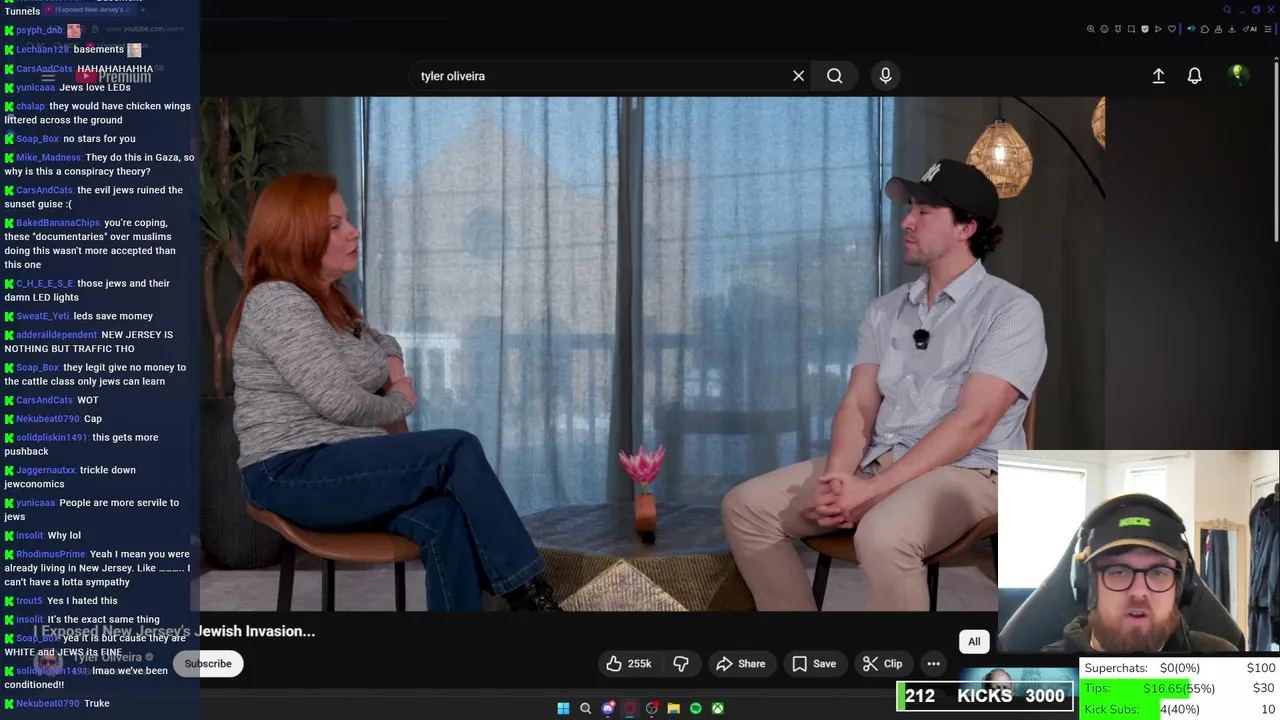Open YouTube notifications bell
The width and height of the screenshot is (1280, 720).
[1194, 76]
